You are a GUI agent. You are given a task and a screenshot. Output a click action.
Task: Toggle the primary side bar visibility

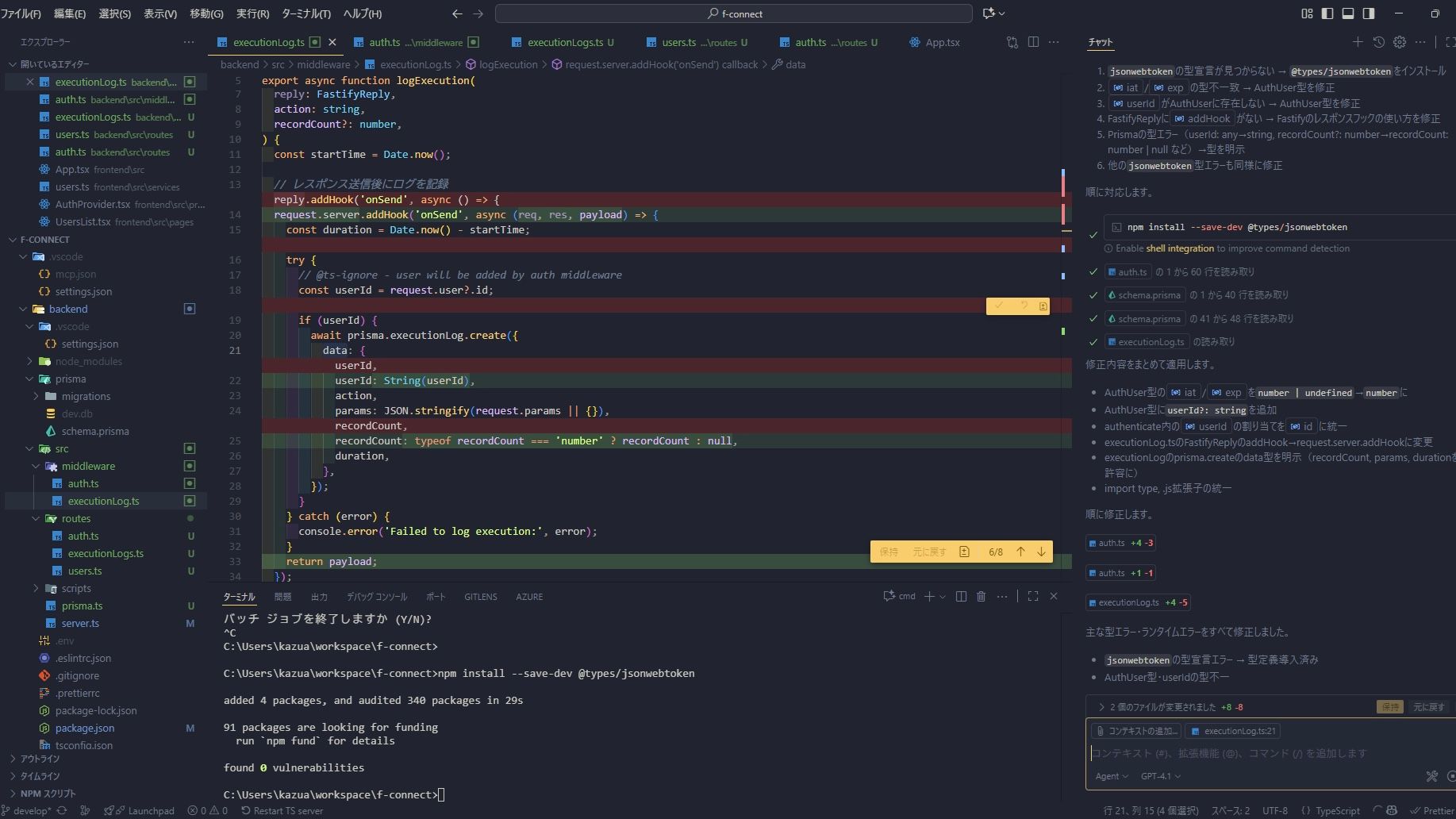tap(1327, 13)
